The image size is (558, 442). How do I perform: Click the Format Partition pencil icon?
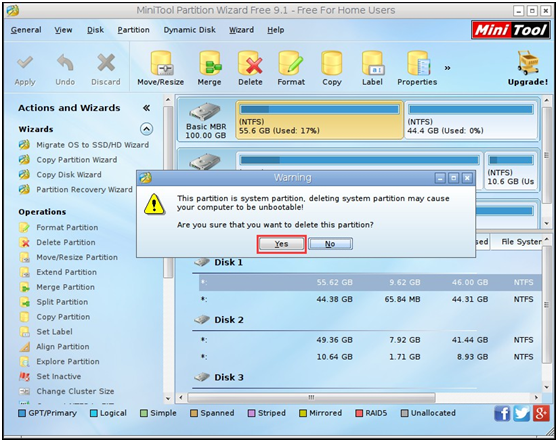[25, 227]
